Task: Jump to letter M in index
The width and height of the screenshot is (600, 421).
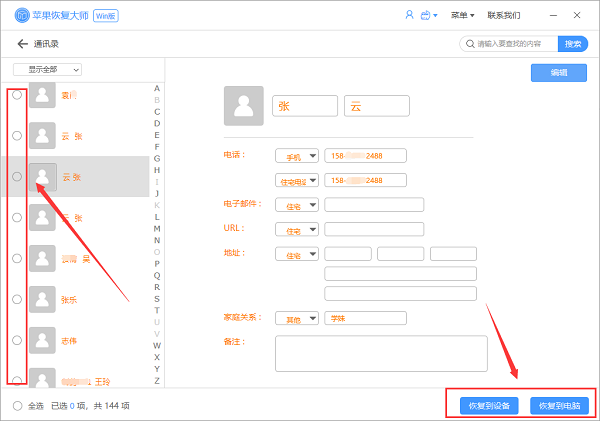Action: [x=157, y=229]
